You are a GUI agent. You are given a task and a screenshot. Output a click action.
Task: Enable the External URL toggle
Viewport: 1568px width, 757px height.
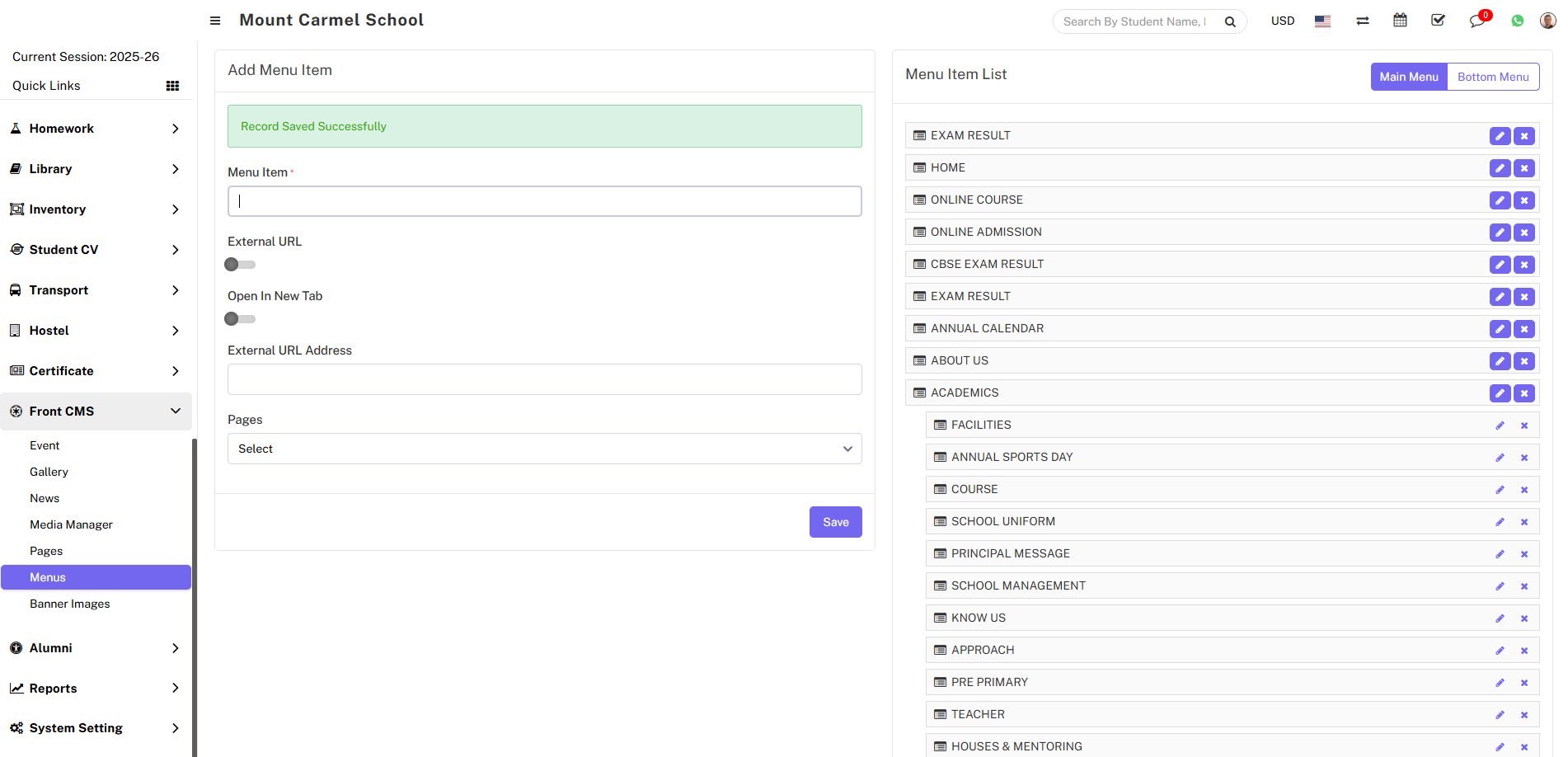[240, 265]
